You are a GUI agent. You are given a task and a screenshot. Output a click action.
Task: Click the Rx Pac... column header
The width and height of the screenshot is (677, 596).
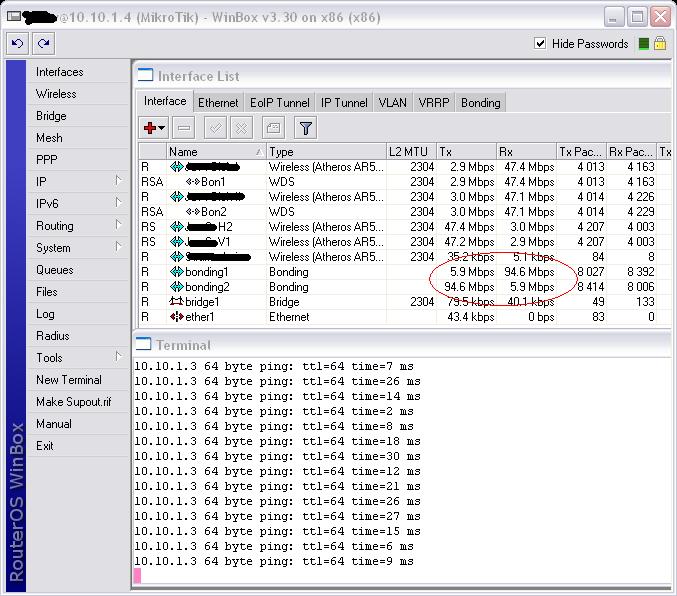point(631,152)
